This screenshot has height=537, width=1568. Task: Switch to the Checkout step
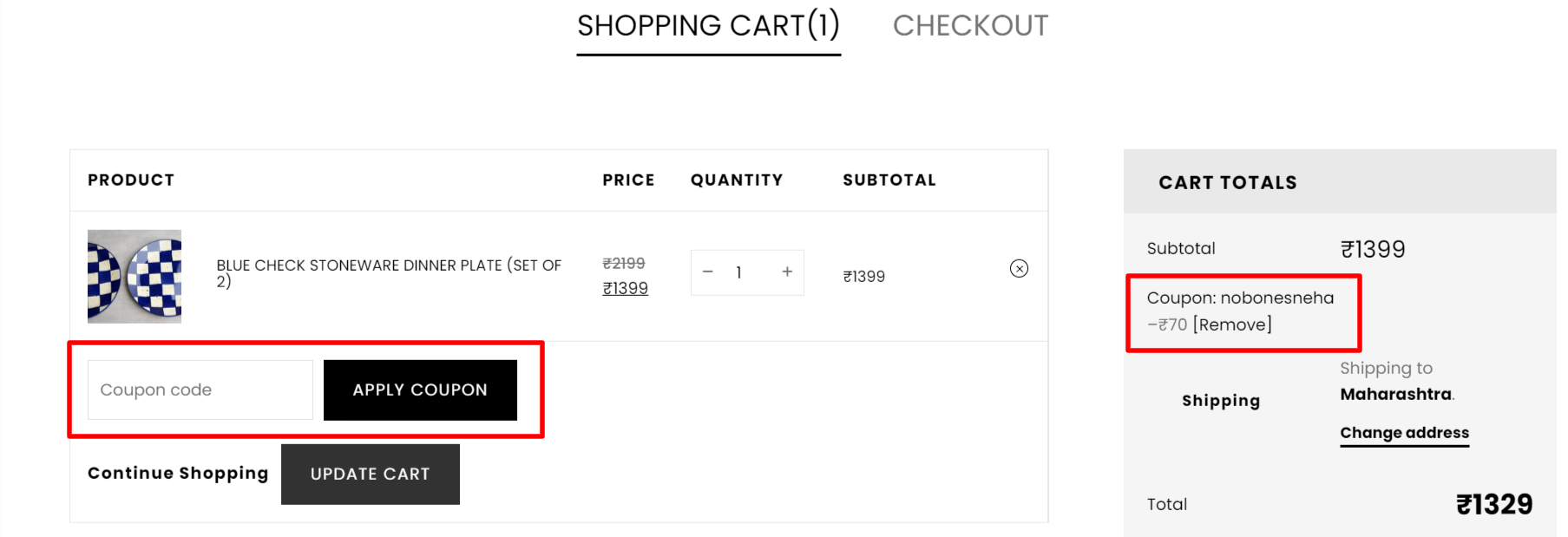(x=970, y=26)
